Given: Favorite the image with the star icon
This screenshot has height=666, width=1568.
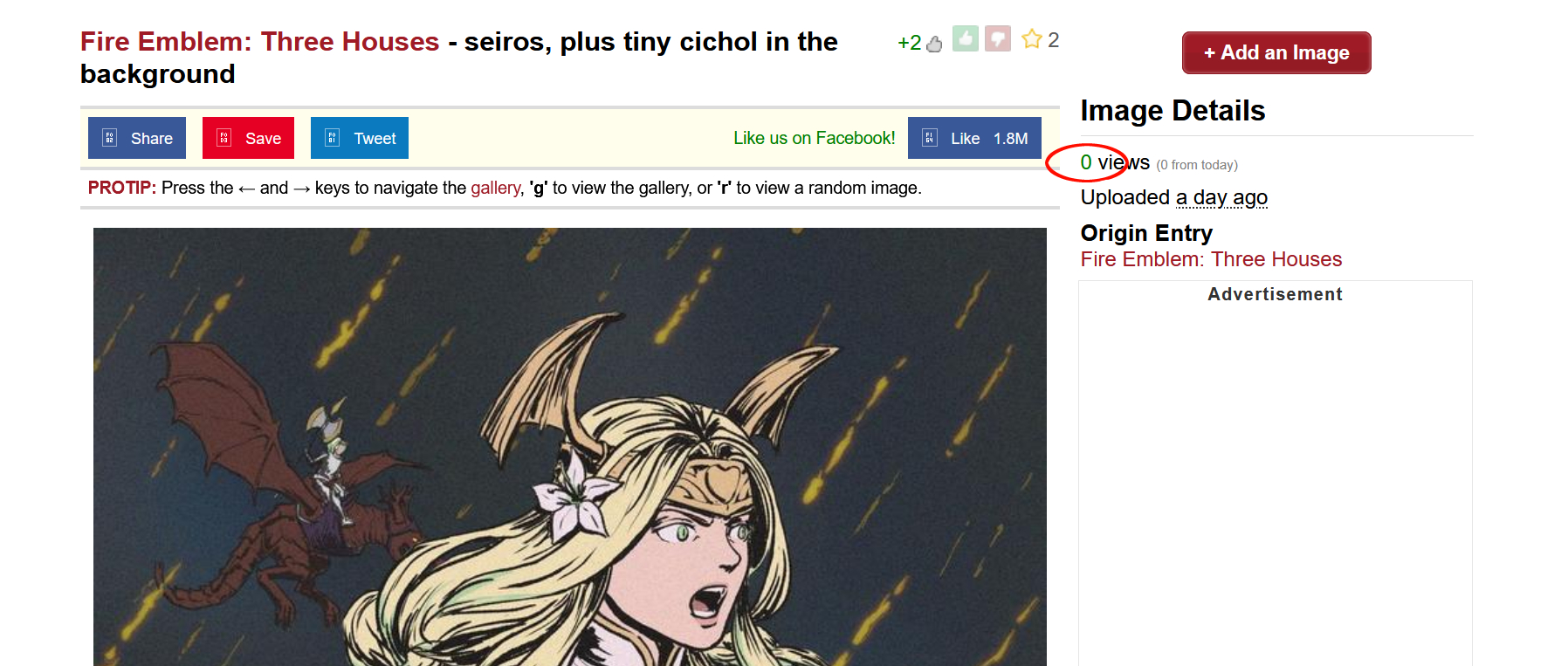Looking at the screenshot, I should tap(1032, 39).
